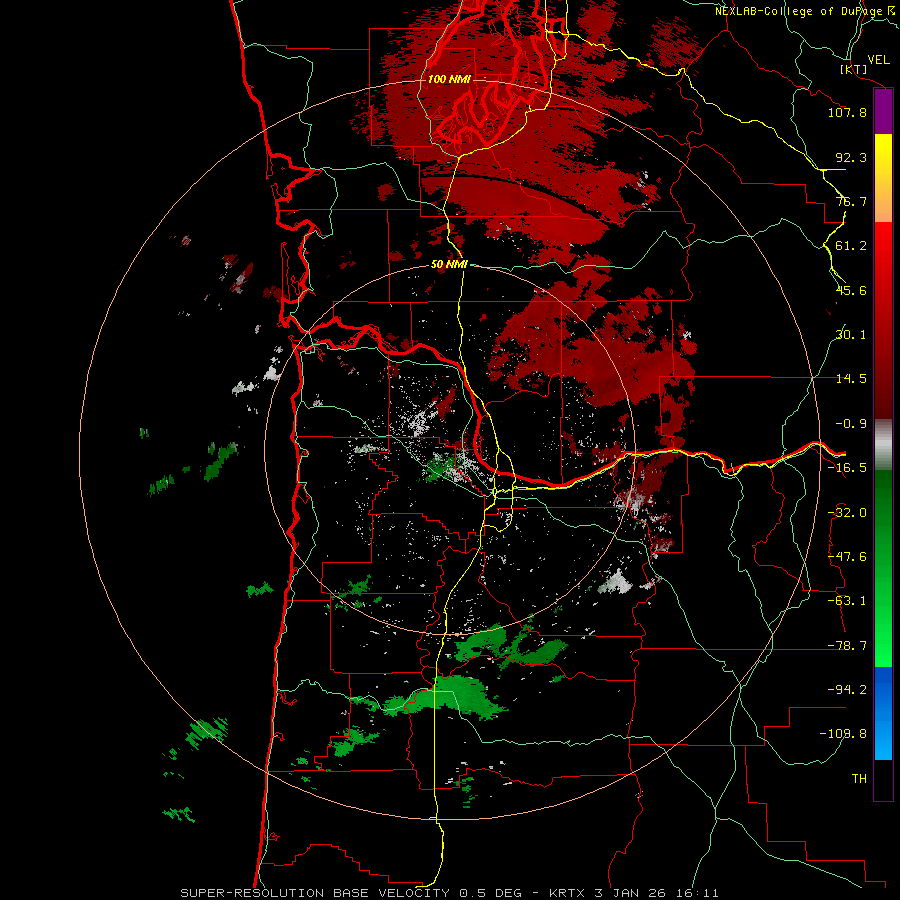Click the purple segment of color bar
900x900 pixels.
pyautogui.click(x=883, y=112)
